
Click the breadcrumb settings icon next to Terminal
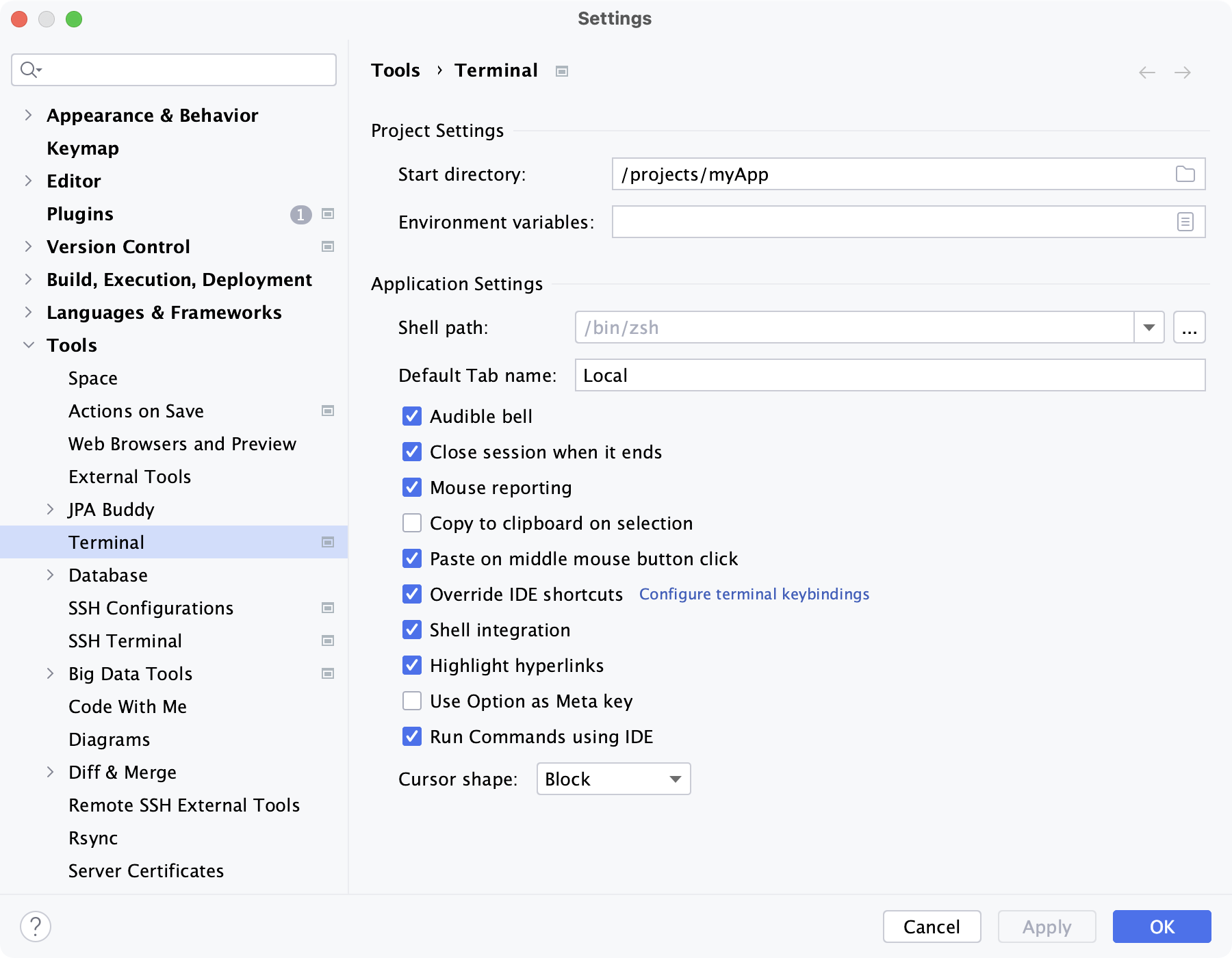pos(561,70)
